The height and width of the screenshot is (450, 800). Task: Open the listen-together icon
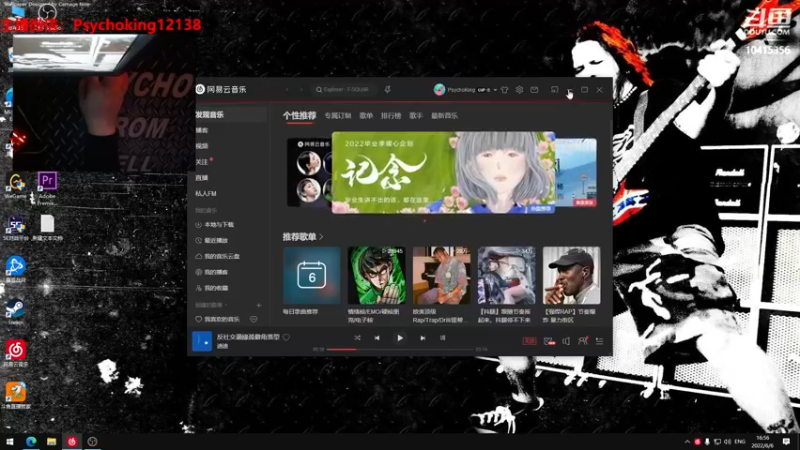tap(583, 341)
